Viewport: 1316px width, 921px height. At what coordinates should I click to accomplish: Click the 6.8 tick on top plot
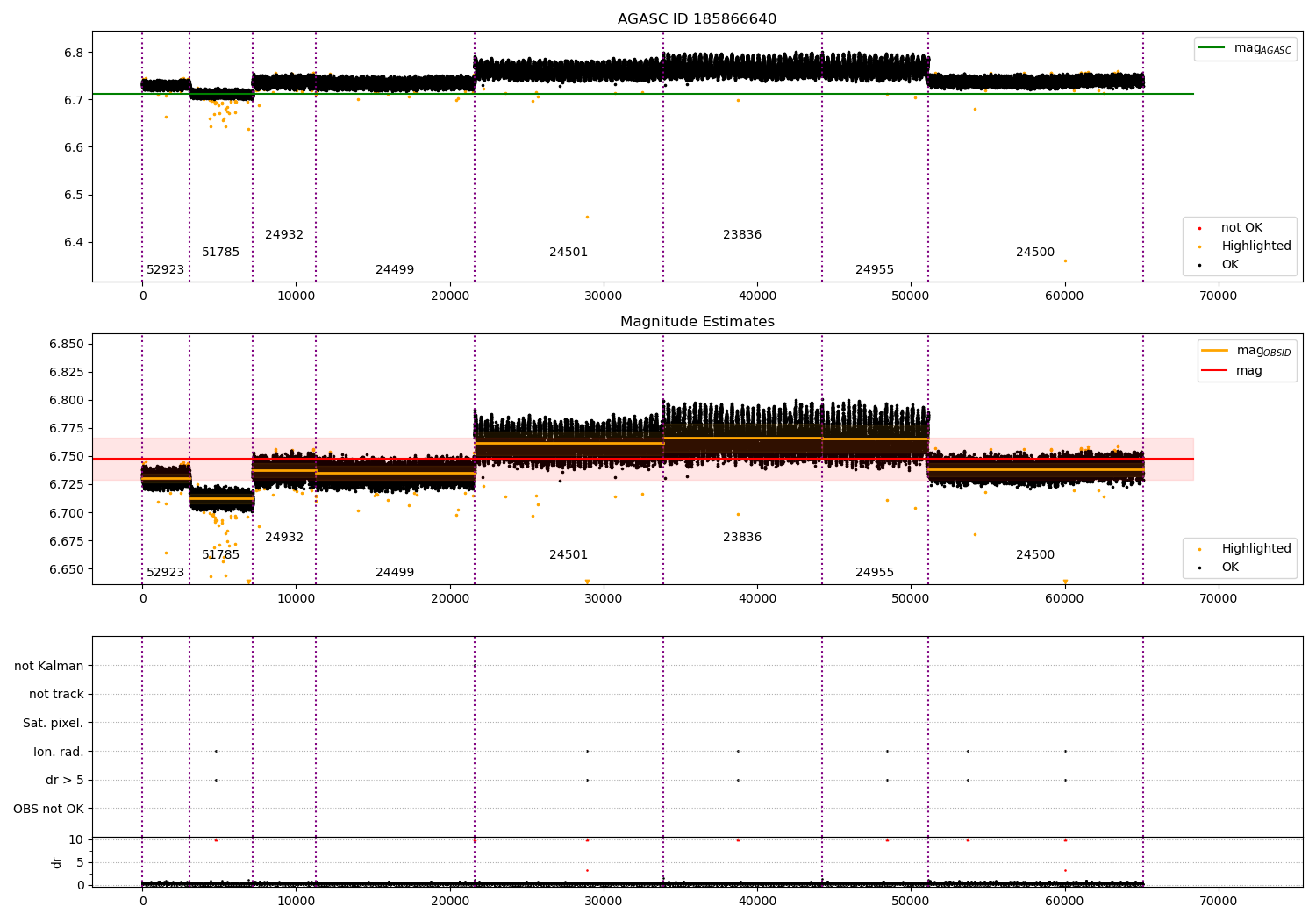click(74, 53)
